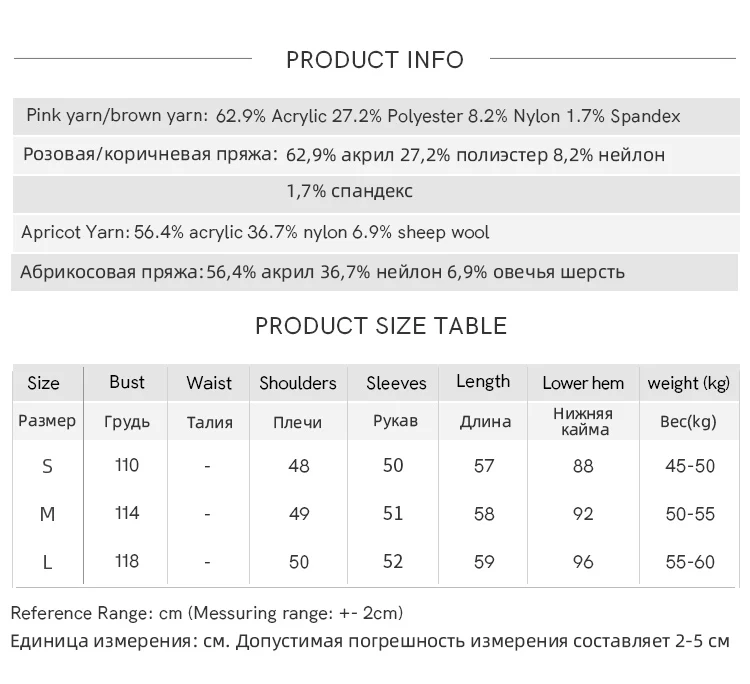The height and width of the screenshot is (684, 750).
Task: Click lower hem value 96 in the L row
Action: tap(583, 562)
